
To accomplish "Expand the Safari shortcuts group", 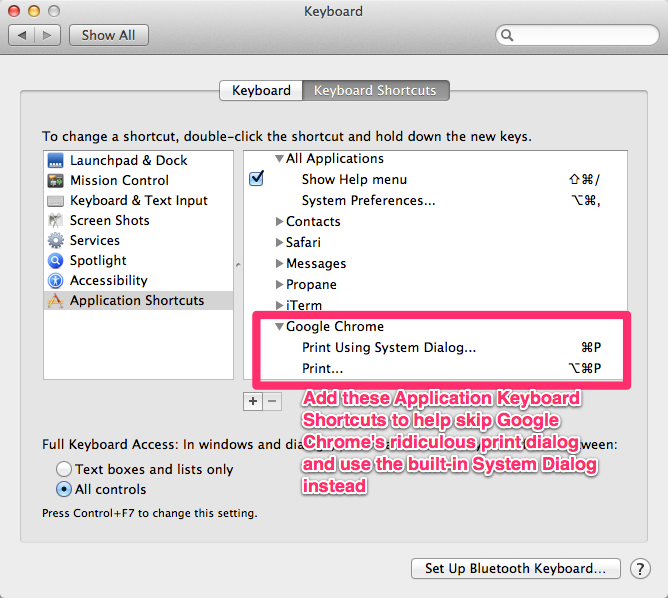I will (279, 242).
